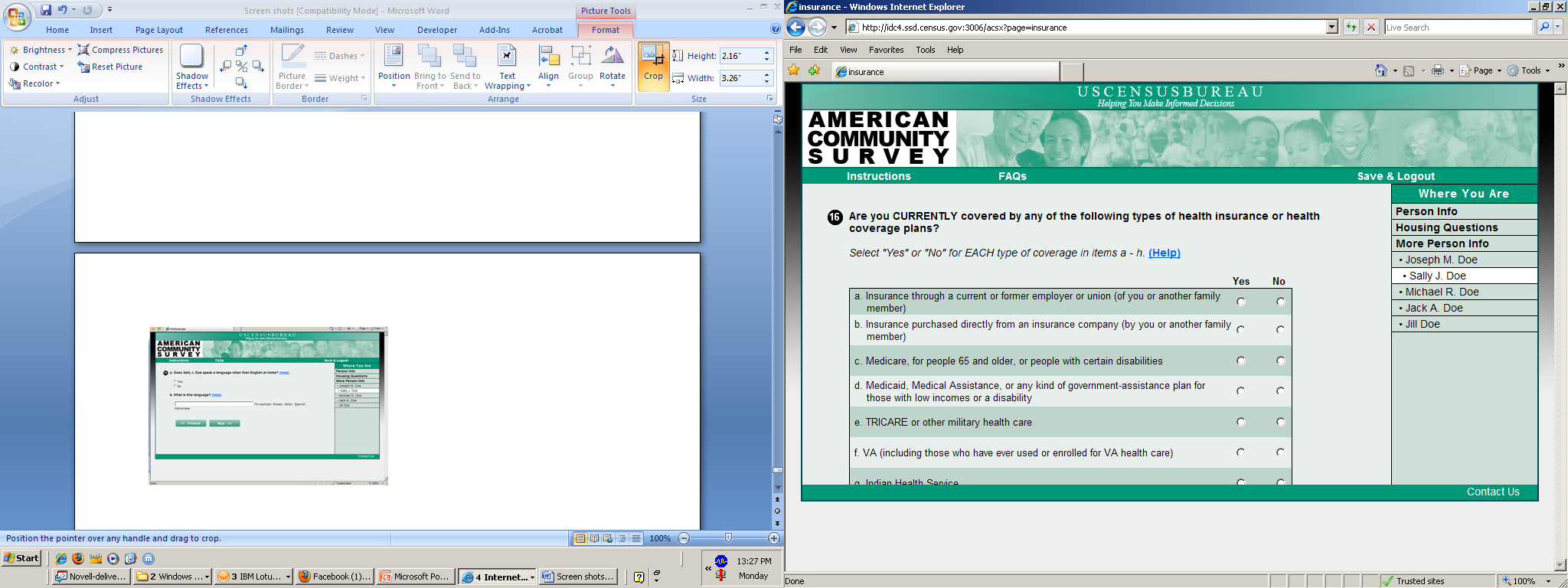The image size is (1568, 588).
Task: Open the Insert ribbon tab
Action: click(101, 30)
